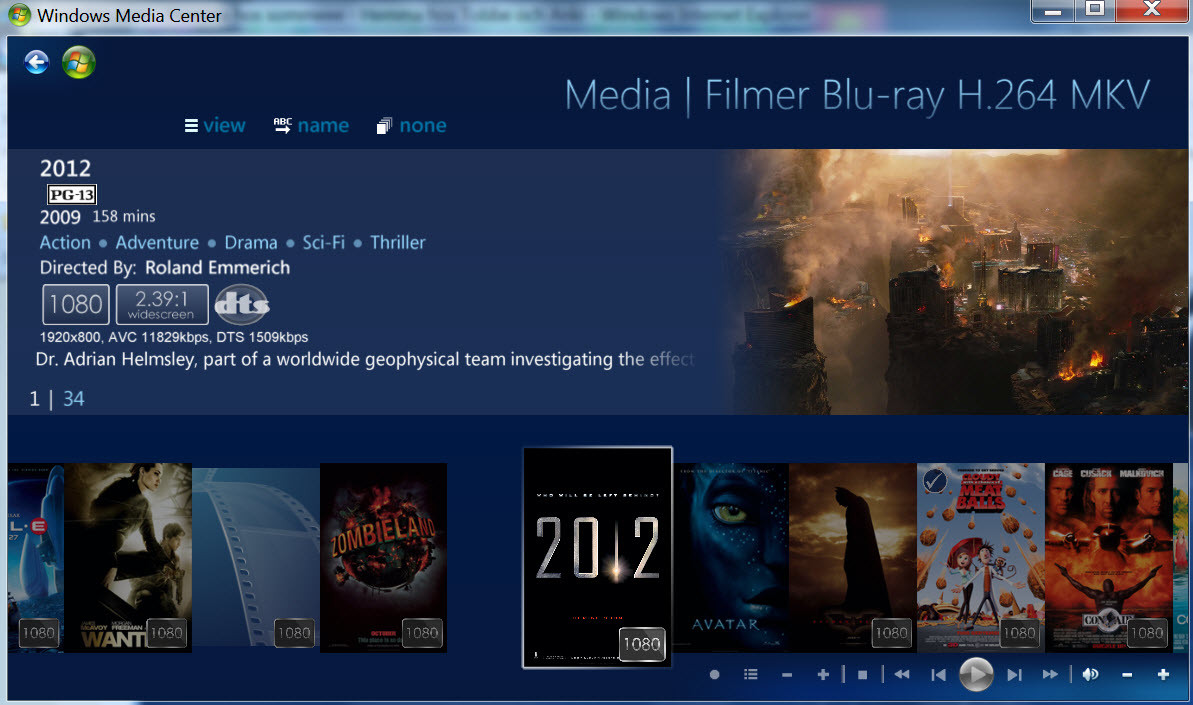The width and height of the screenshot is (1193, 705).
Task: Click the DTS audio logo
Action: pos(242,304)
